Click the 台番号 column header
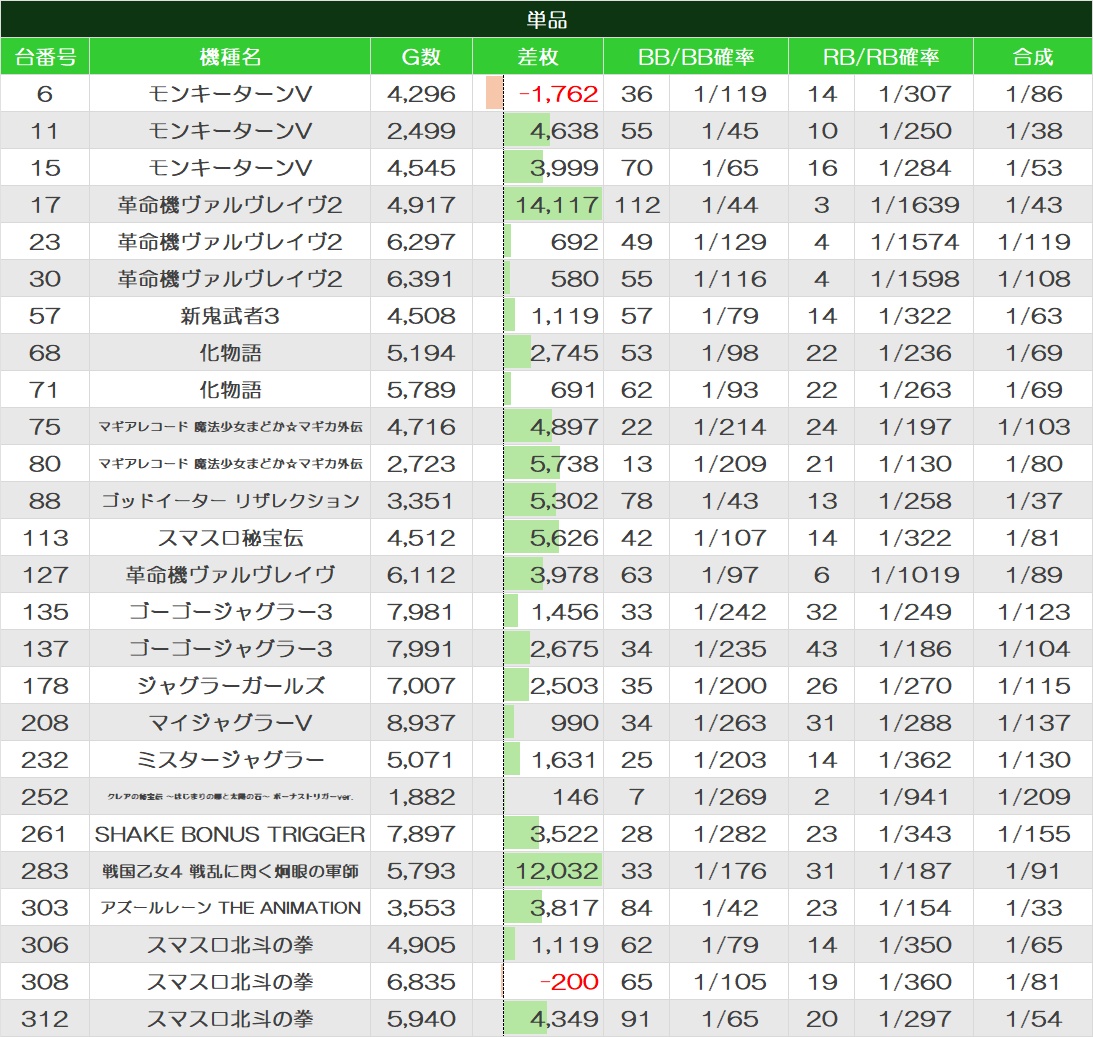 click(x=45, y=56)
